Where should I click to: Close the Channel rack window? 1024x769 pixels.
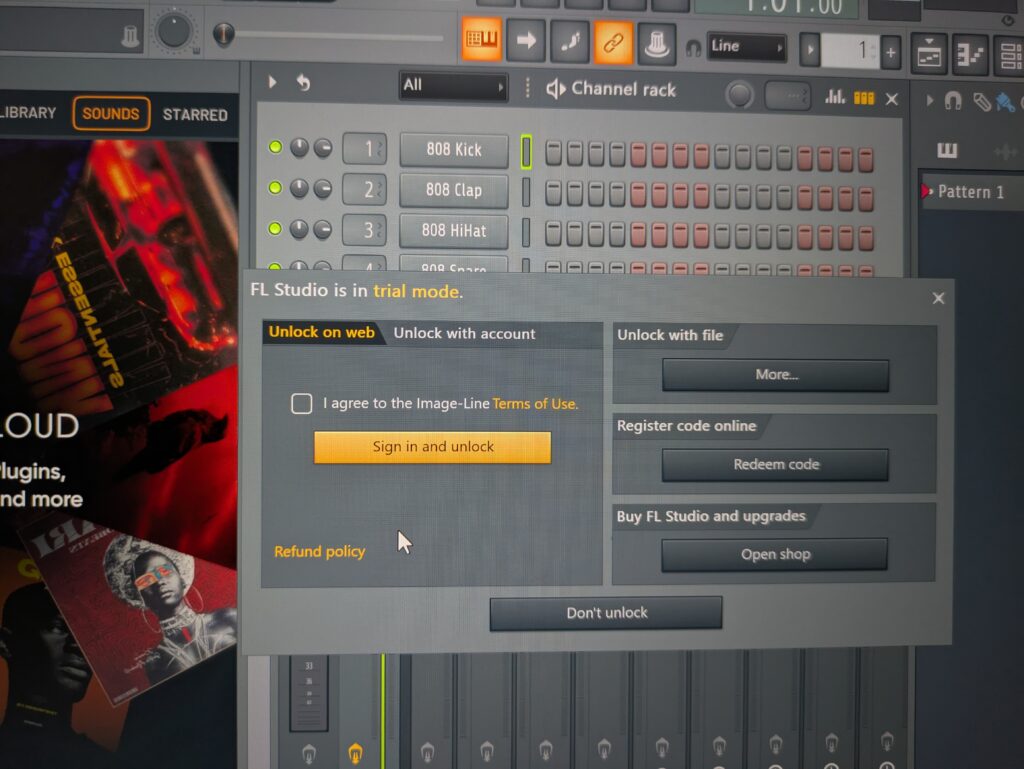891,99
